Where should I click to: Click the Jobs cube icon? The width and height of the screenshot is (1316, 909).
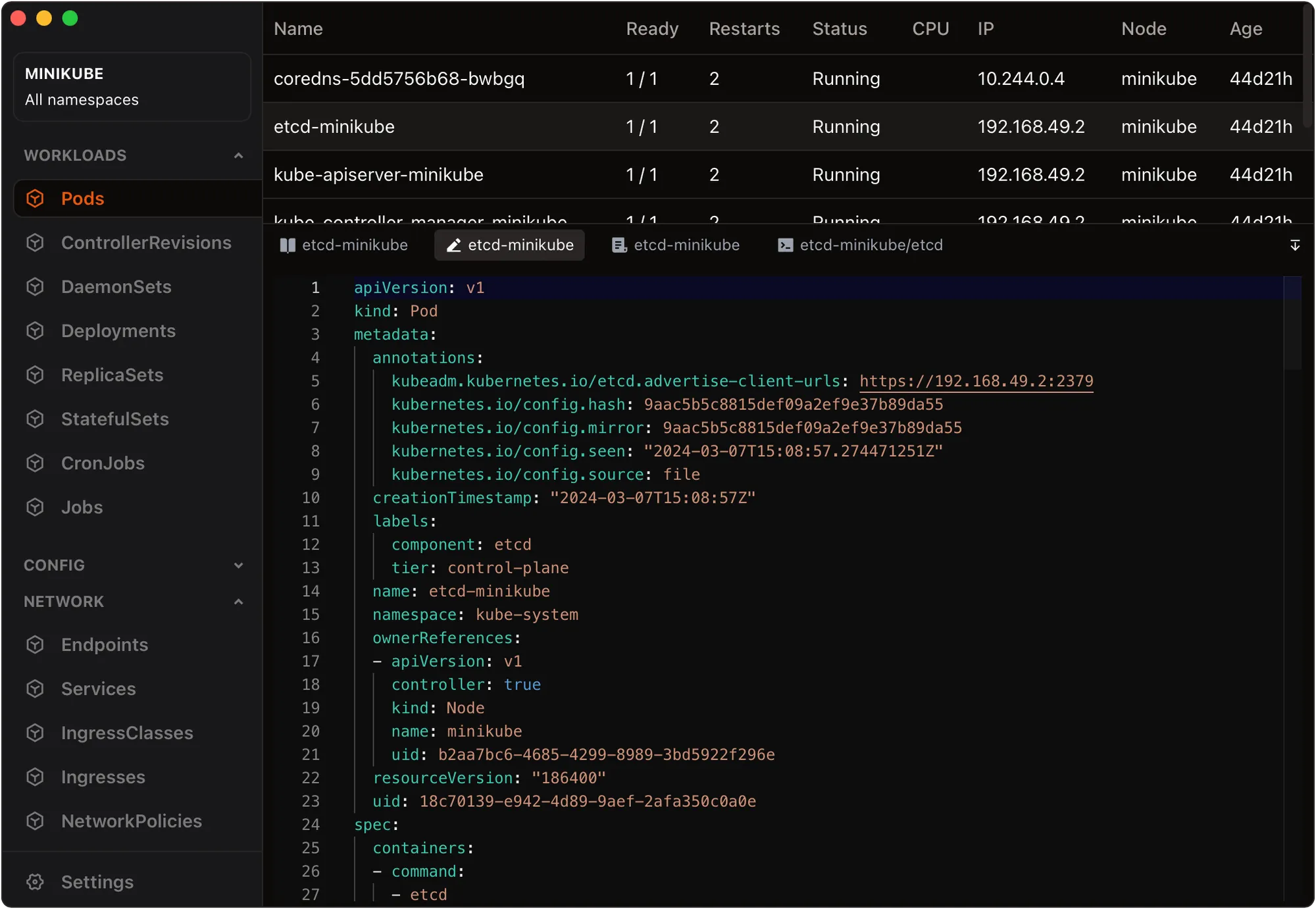point(36,507)
